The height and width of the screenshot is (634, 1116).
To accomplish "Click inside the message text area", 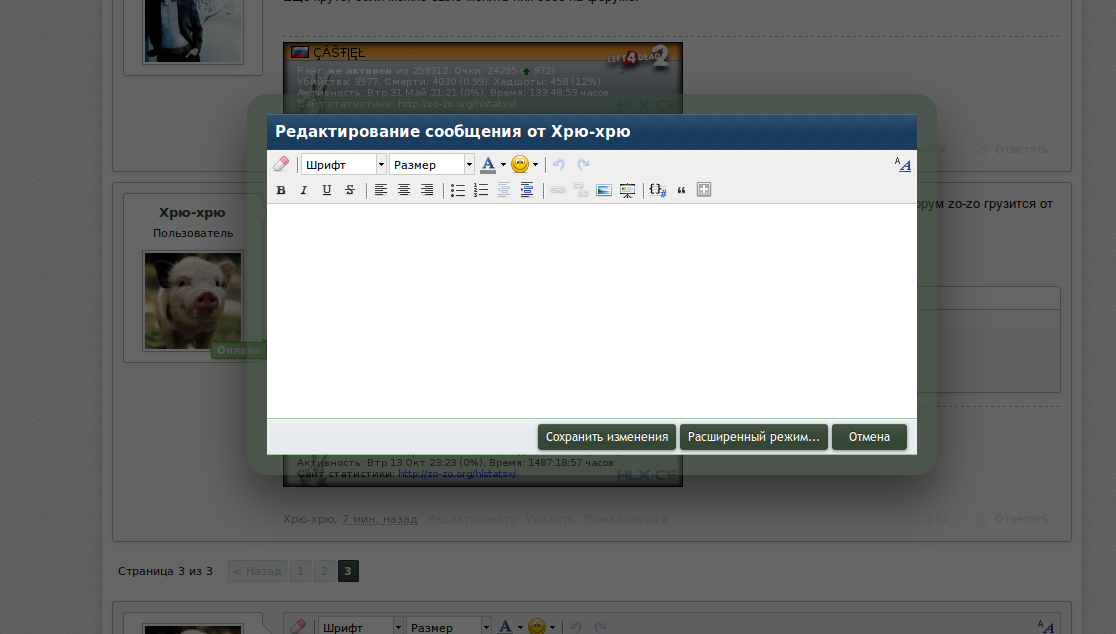I will [591, 310].
